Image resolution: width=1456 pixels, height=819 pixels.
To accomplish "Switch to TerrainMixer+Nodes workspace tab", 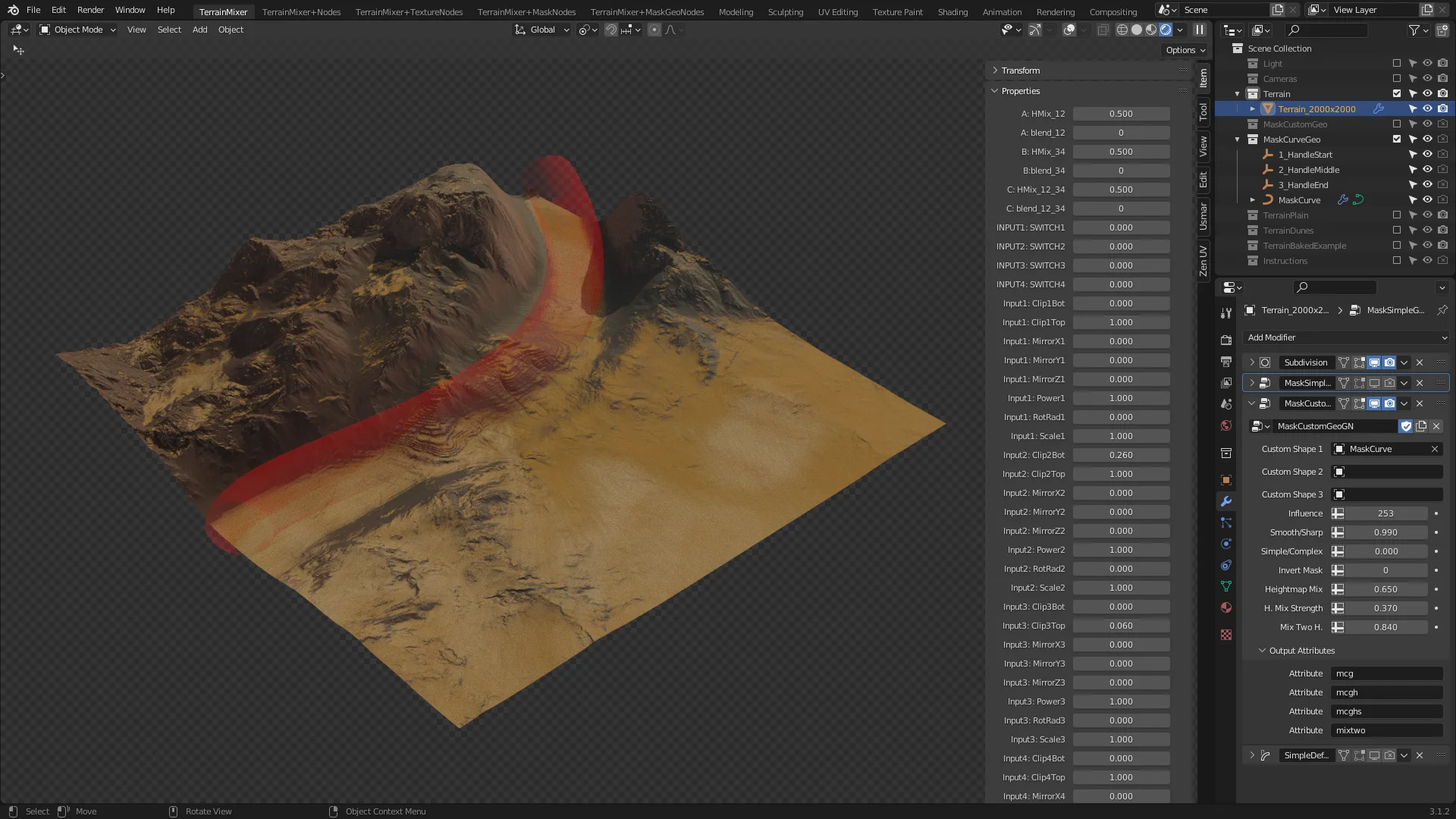I will [x=301, y=11].
